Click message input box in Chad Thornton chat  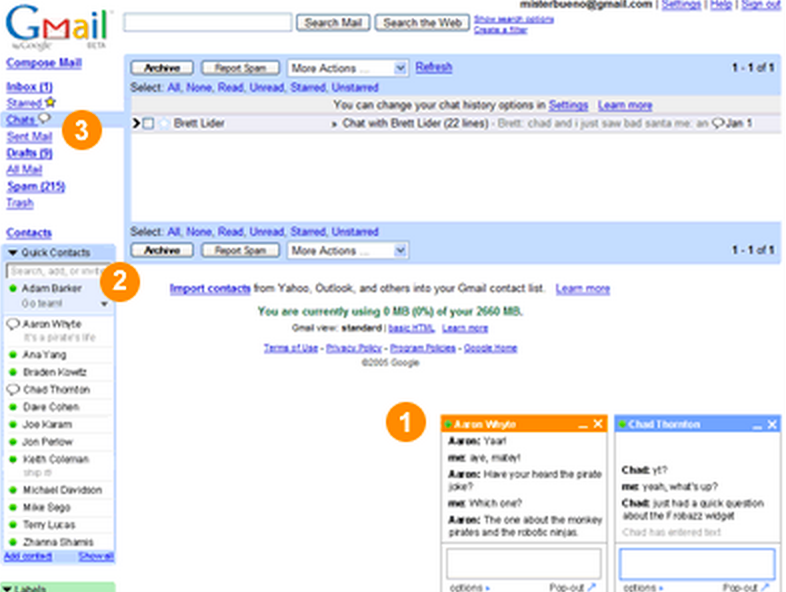[697, 563]
